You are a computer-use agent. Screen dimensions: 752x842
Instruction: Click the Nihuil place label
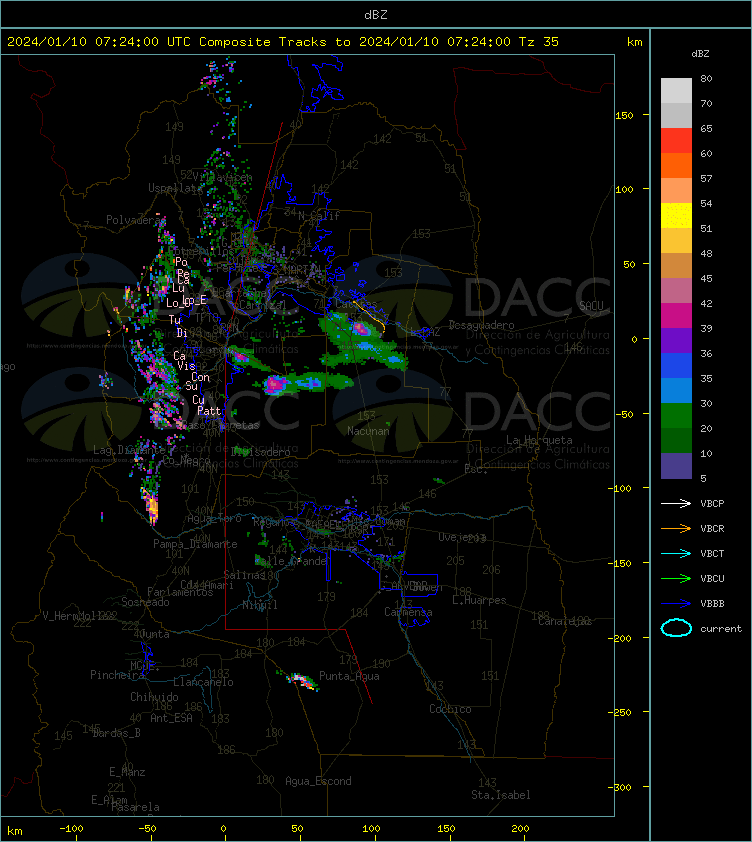260,605
